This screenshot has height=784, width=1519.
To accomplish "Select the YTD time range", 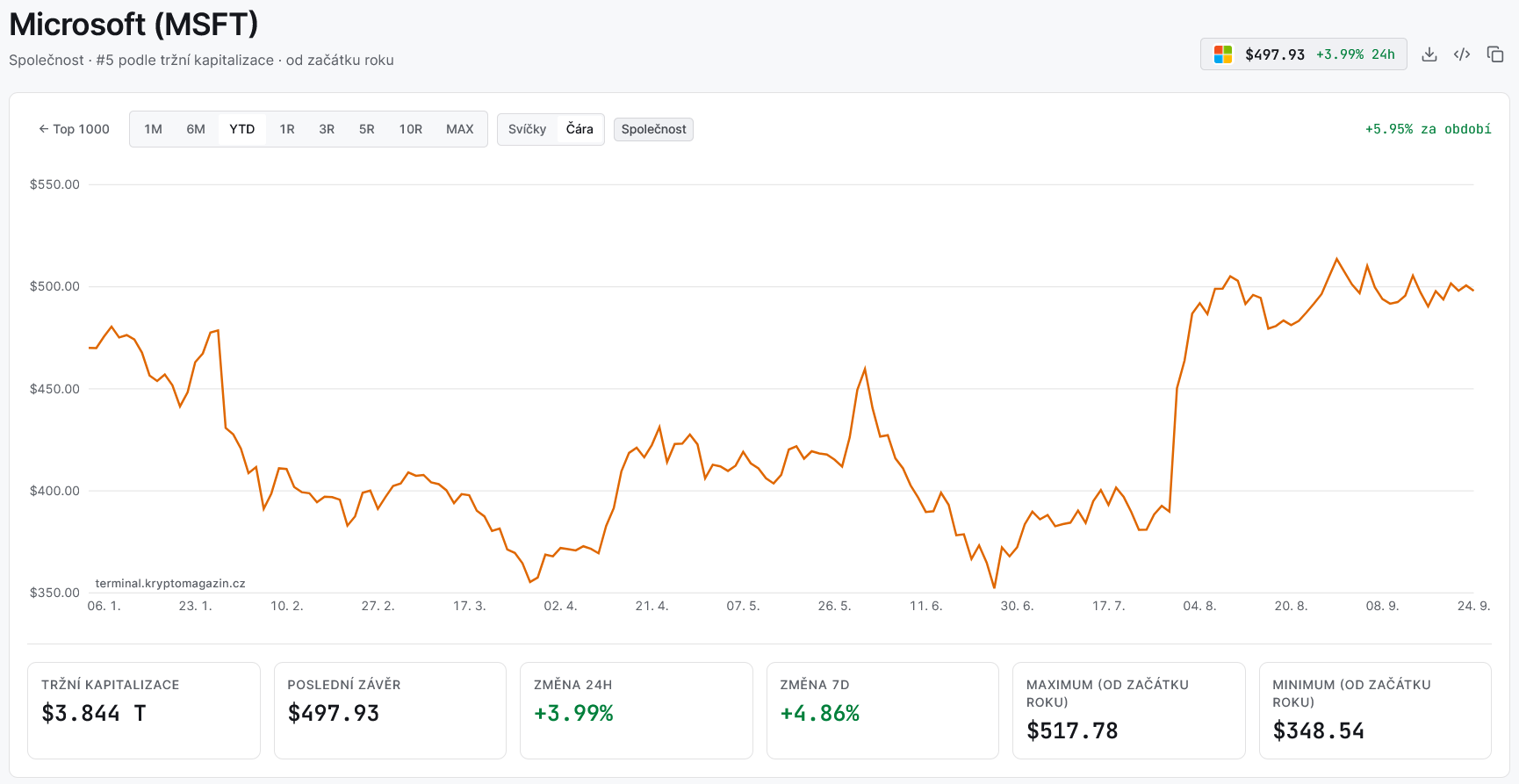I will (x=242, y=129).
